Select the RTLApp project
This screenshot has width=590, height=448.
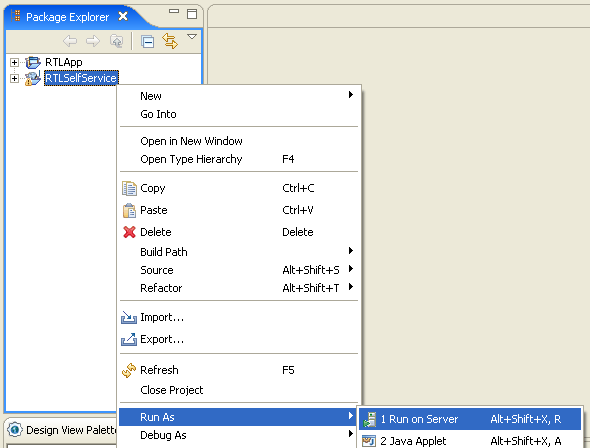click(x=64, y=62)
